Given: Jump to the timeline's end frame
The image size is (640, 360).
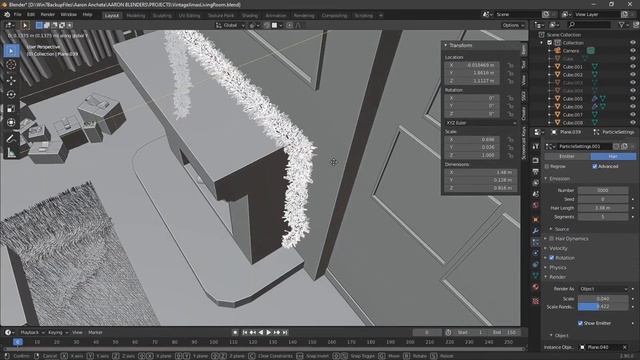Looking at the screenshot, I should point(285,332).
